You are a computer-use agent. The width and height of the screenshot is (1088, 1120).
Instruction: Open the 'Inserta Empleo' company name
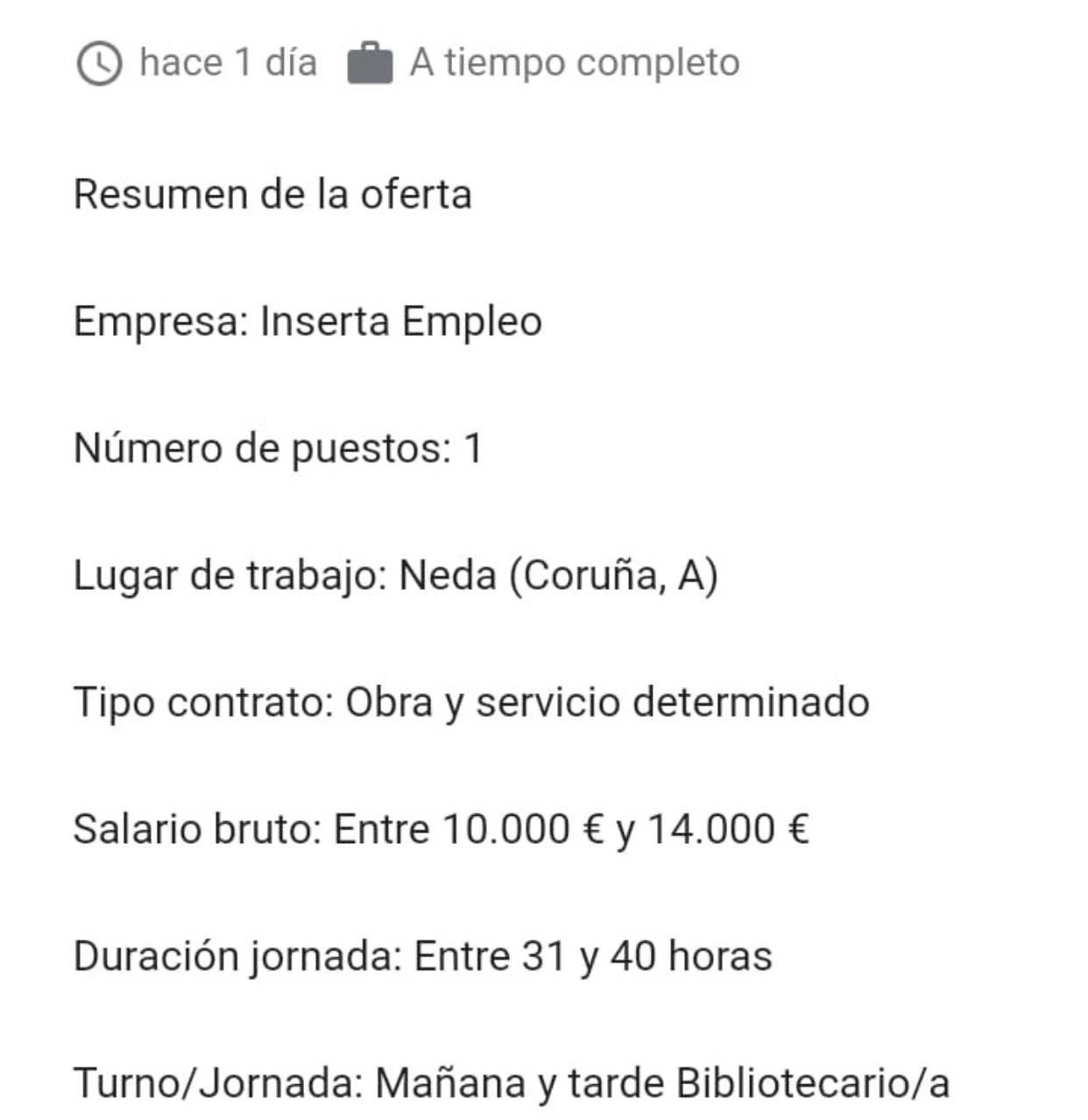[401, 322]
